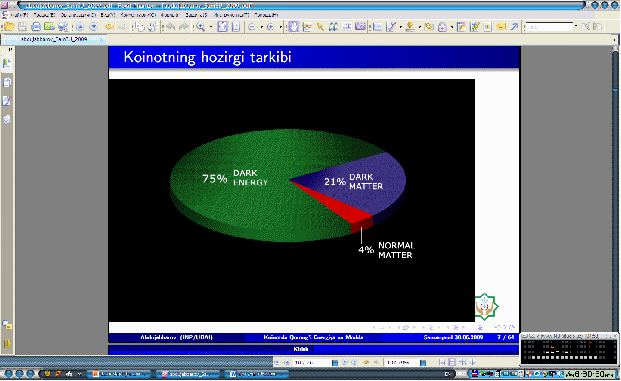
Task: Select the chain link tool icon
Action: coord(429,27)
